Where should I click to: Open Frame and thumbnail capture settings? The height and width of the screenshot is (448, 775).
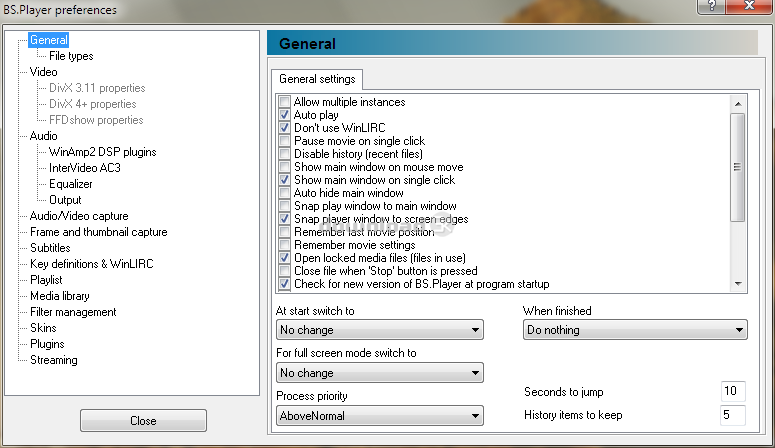[98, 232]
